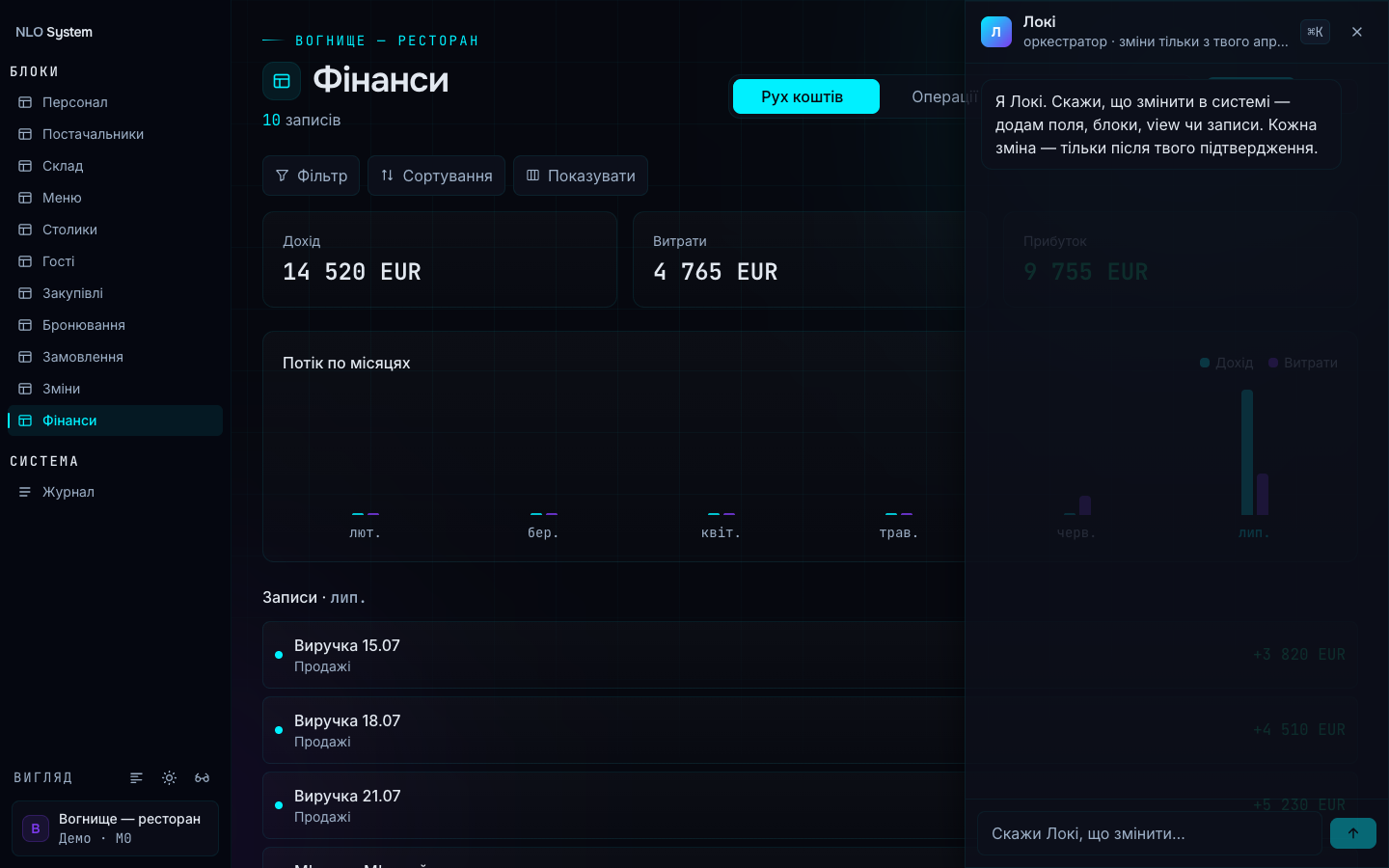Open the Персонал block in sidebar

(115, 102)
